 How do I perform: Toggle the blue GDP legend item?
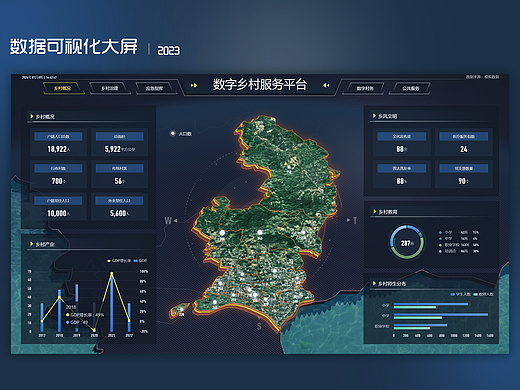coord(140,261)
